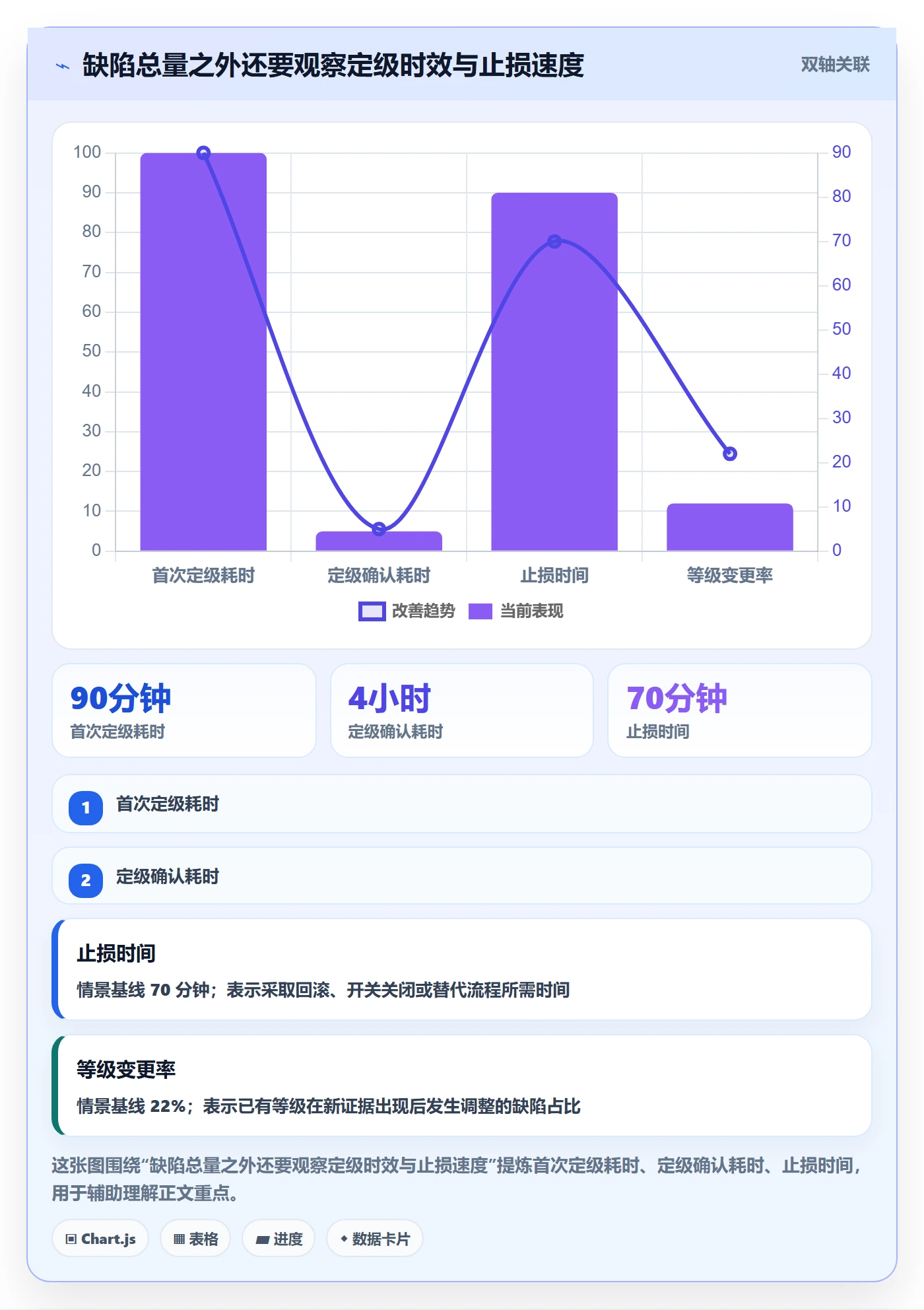Click the 双轴关联 label in the header
924x1310 pixels.
coord(835,65)
